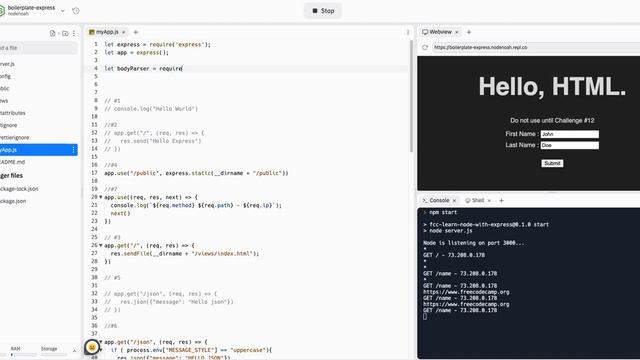Click the Webview URL address bar

(x=535, y=47)
